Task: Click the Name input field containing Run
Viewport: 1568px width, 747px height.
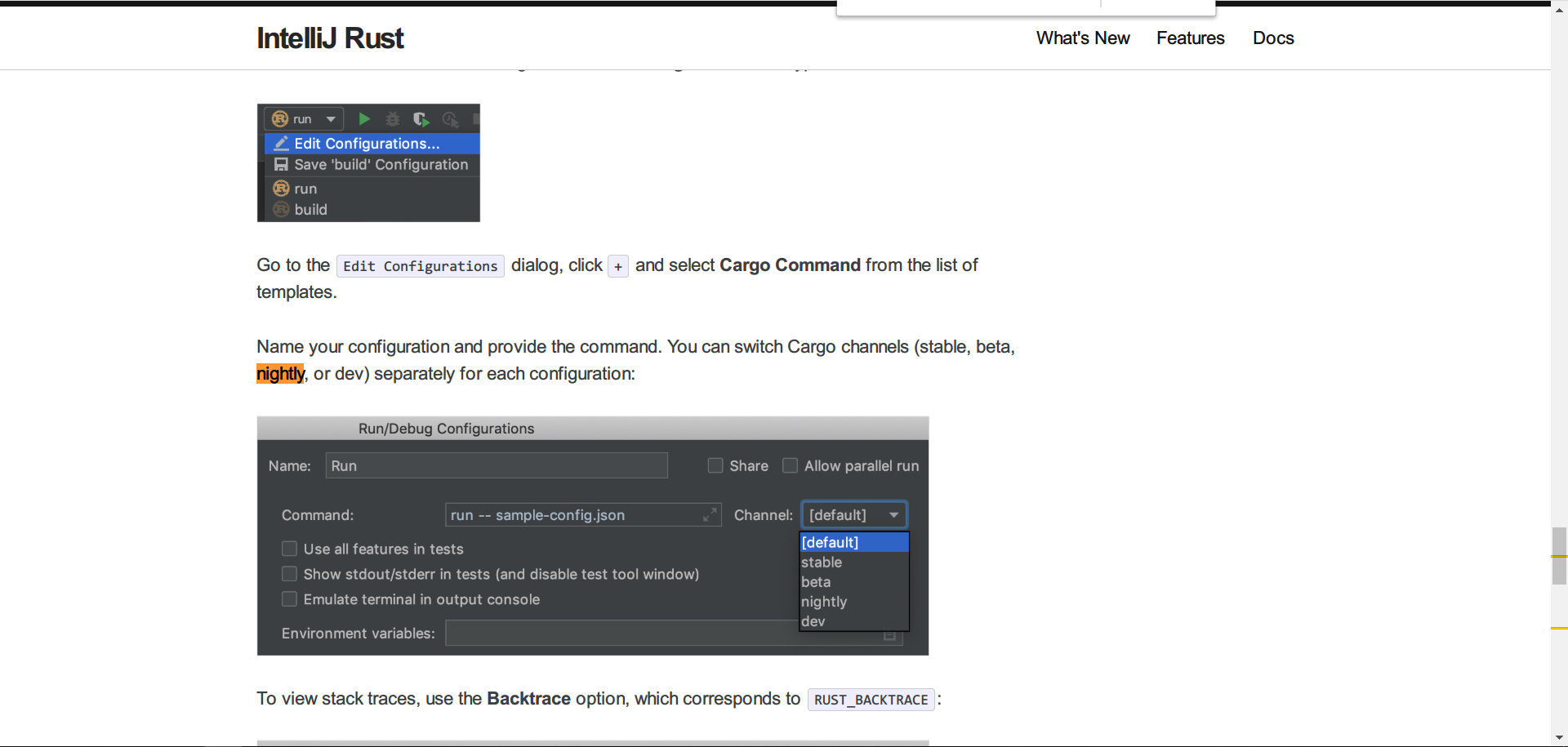Action: 496,465
